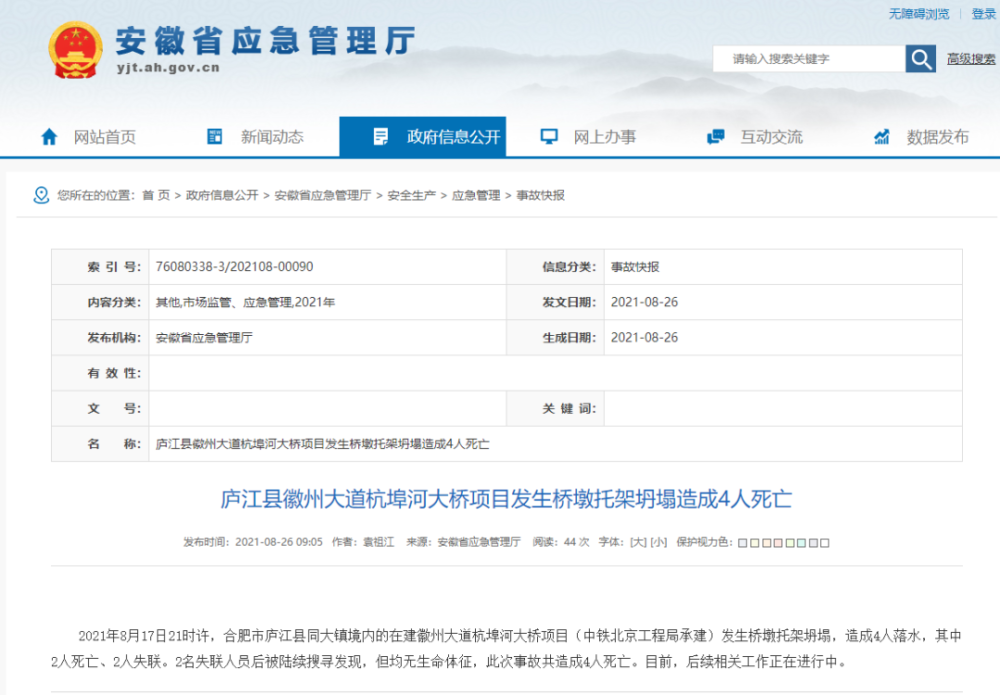1000x695 pixels.
Task: Click the national emblem logo
Action: tap(75, 50)
